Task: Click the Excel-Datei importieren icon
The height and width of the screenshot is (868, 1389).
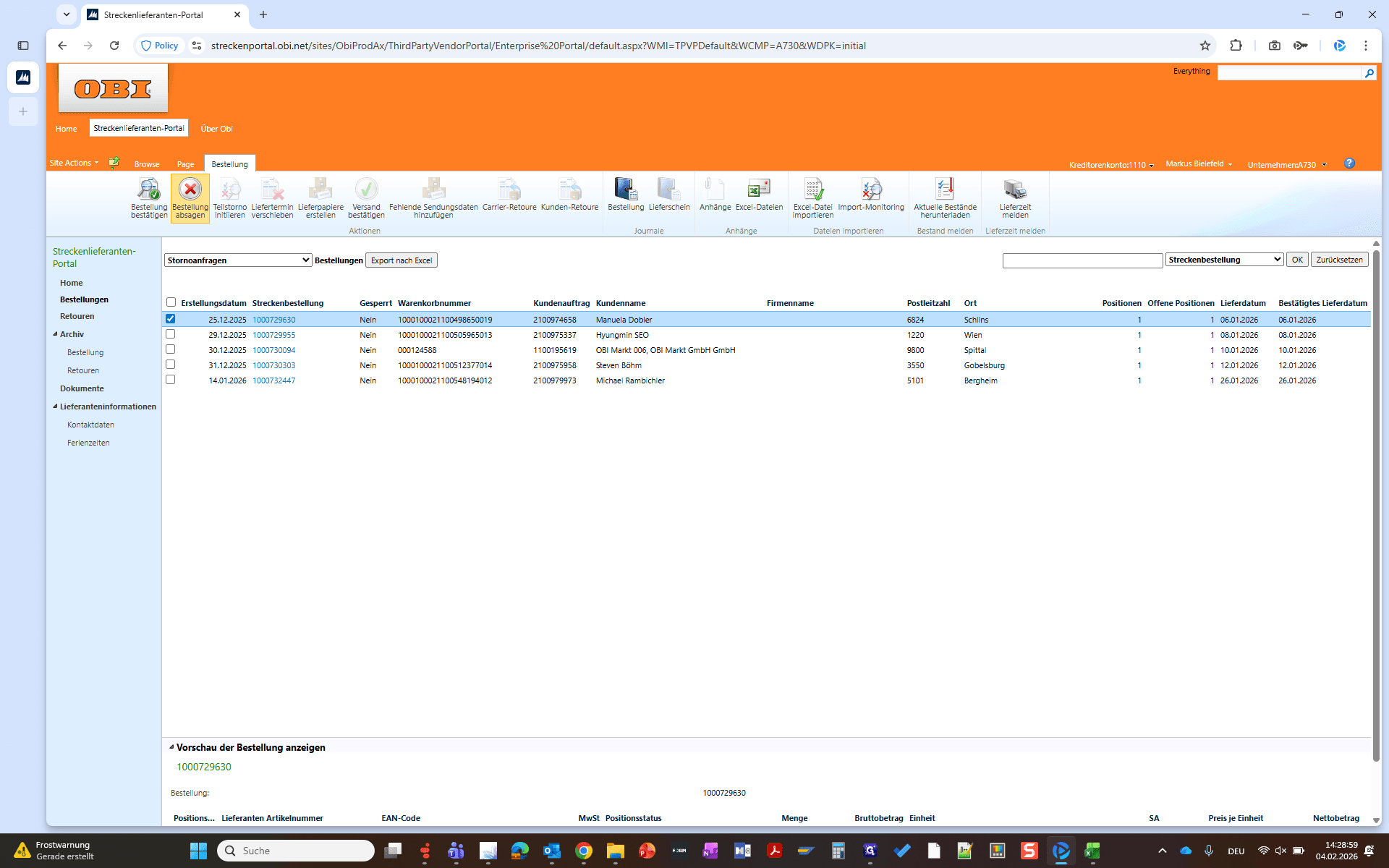Action: tap(813, 197)
